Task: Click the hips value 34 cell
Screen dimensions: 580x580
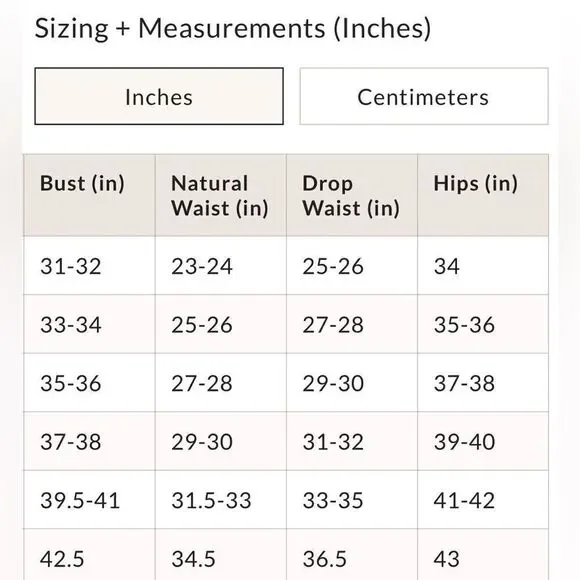Action: pos(483,266)
